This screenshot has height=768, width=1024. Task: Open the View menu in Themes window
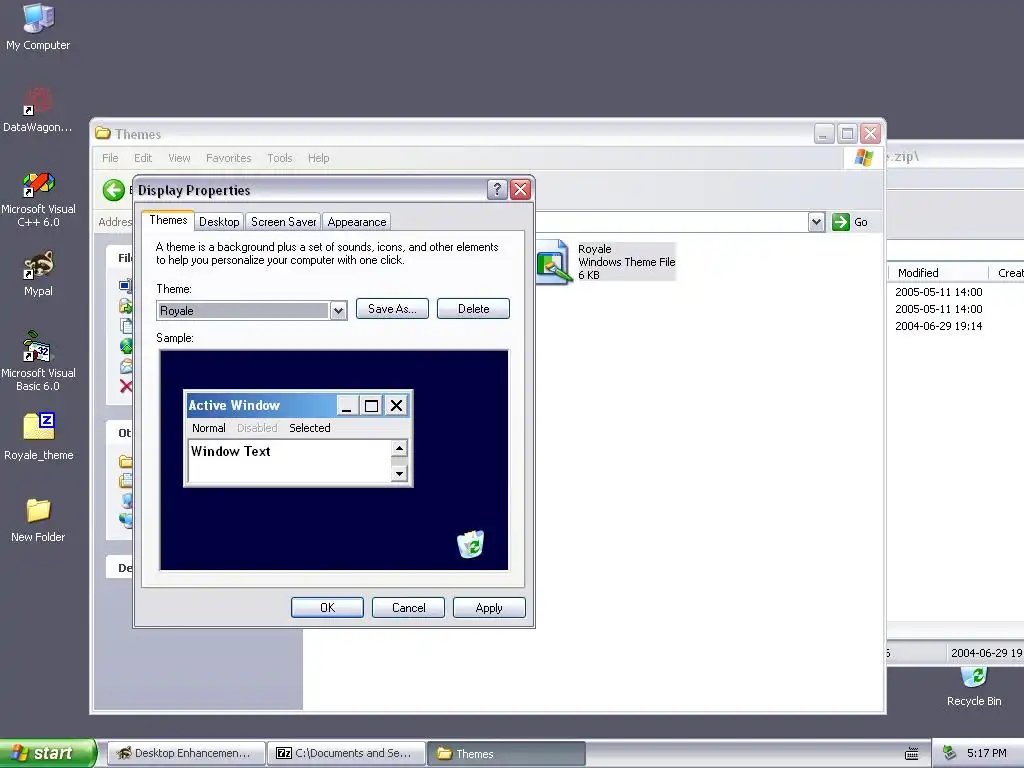click(x=179, y=158)
